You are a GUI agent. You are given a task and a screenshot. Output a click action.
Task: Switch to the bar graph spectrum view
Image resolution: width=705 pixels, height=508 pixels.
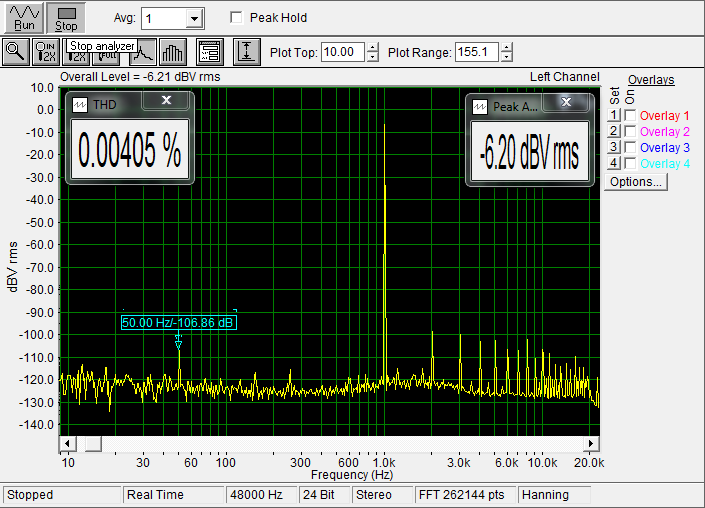click(173, 52)
